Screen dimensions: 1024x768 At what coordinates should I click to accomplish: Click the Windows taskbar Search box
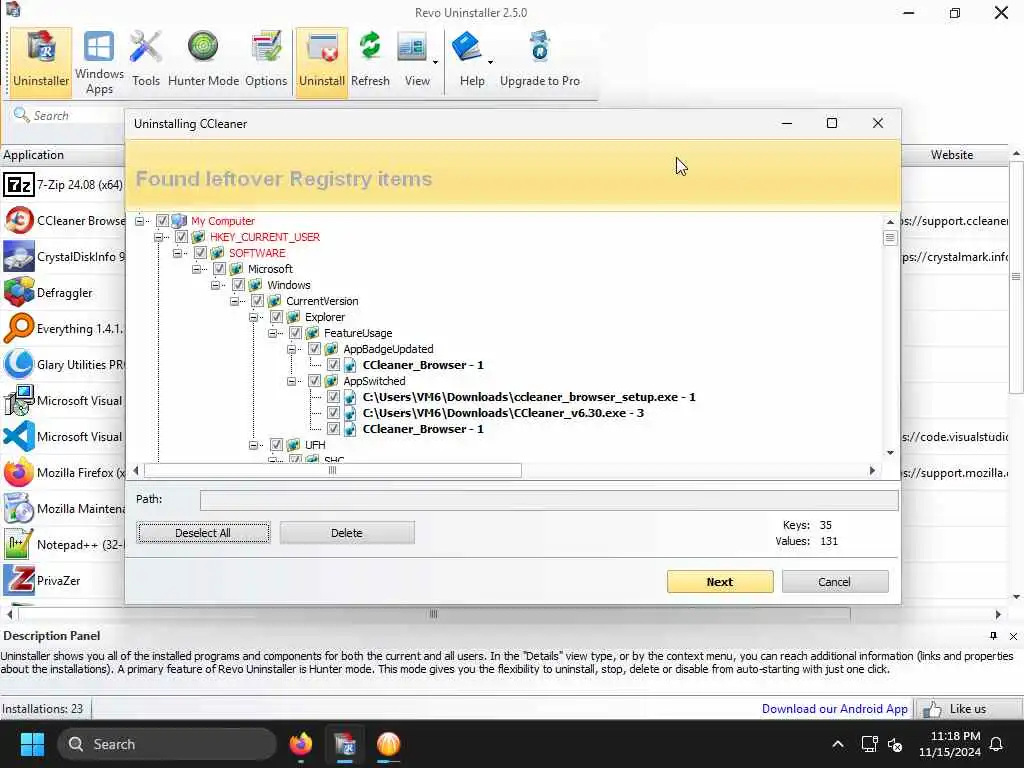click(167, 744)
